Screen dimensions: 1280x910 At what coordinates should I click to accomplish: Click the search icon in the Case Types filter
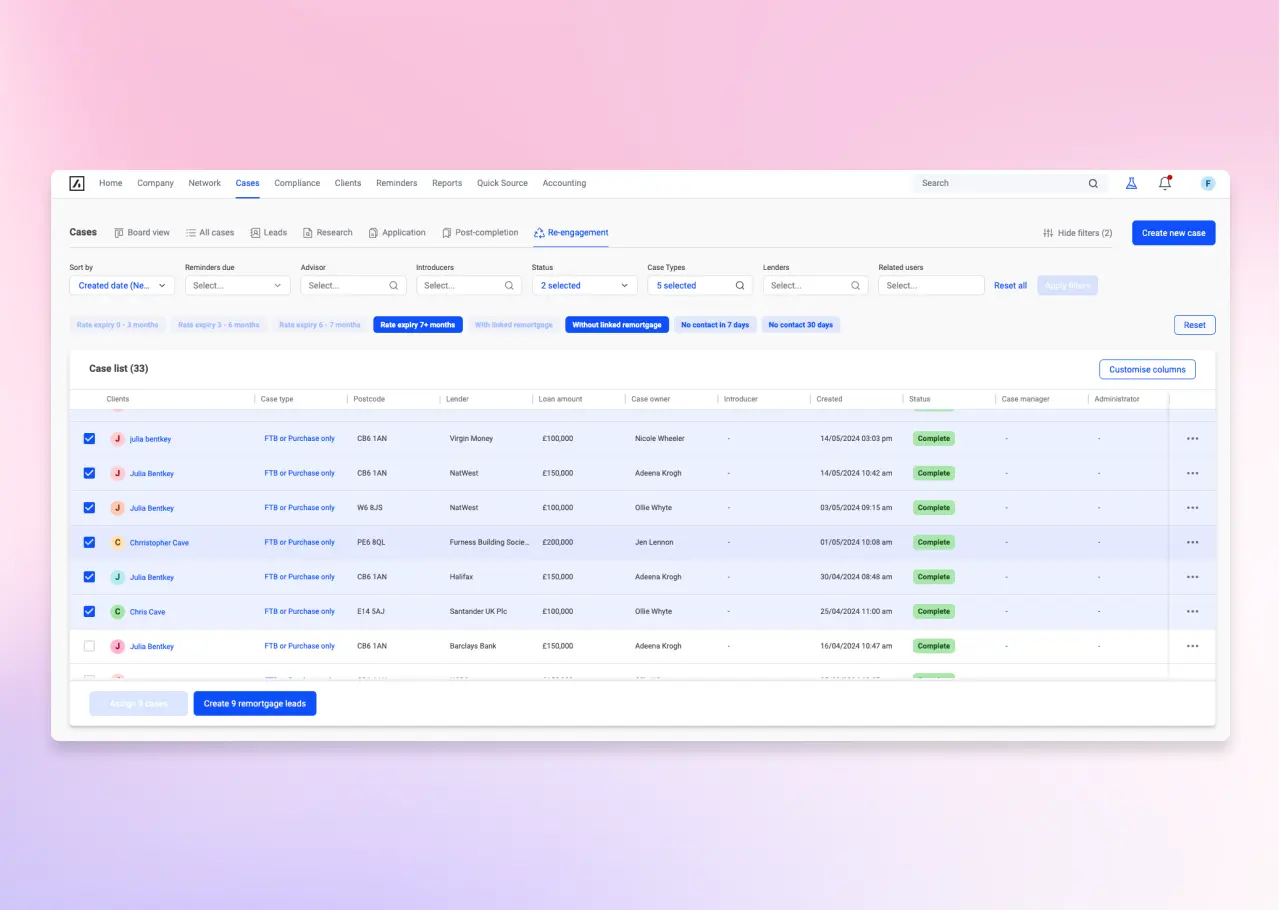740,285
